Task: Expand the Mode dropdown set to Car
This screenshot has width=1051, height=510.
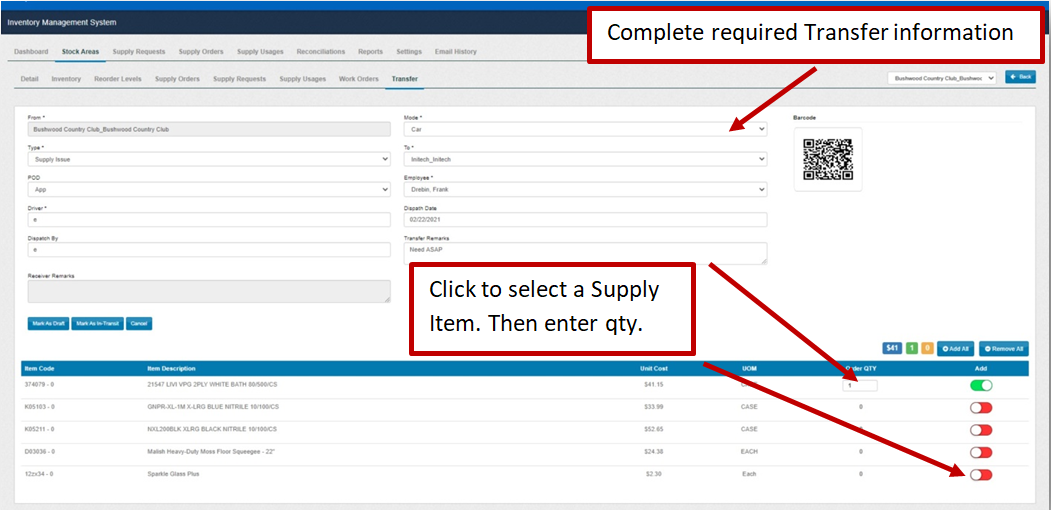Action: click(584, 129)
